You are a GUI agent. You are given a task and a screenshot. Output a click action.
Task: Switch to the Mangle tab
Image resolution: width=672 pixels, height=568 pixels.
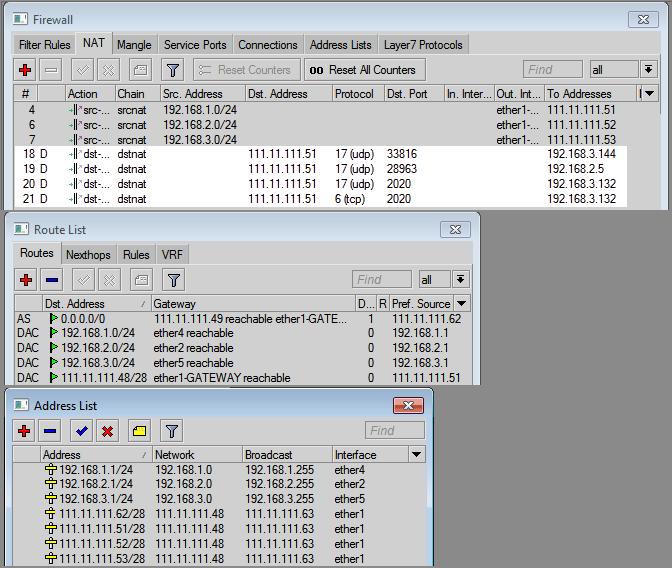click(134, 45)
